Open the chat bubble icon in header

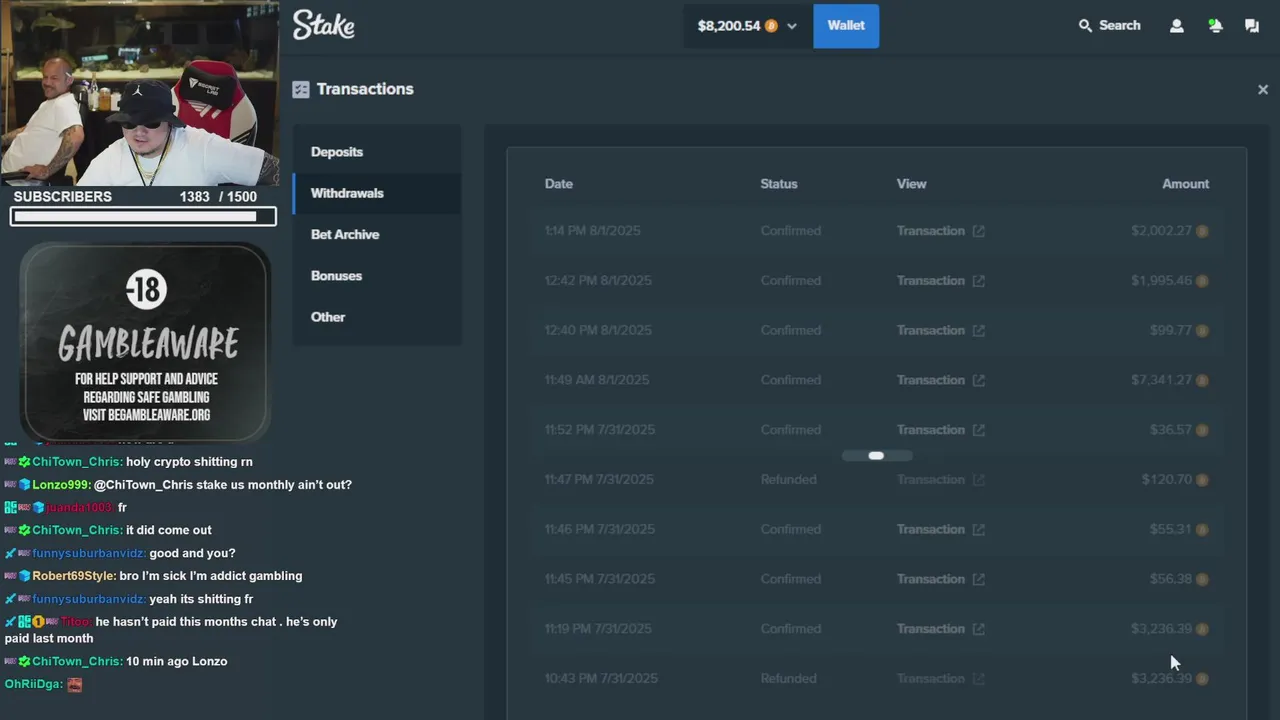tap(1252, 26)
